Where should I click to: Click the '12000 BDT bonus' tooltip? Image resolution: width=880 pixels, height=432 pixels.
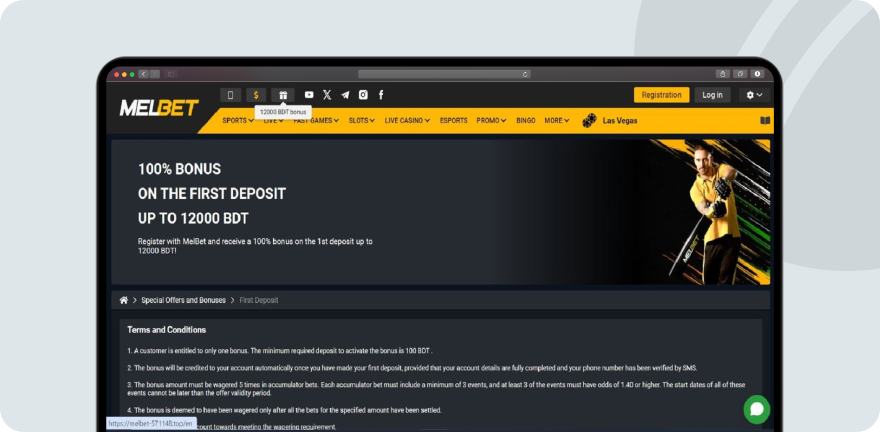[x=283, y=112]
